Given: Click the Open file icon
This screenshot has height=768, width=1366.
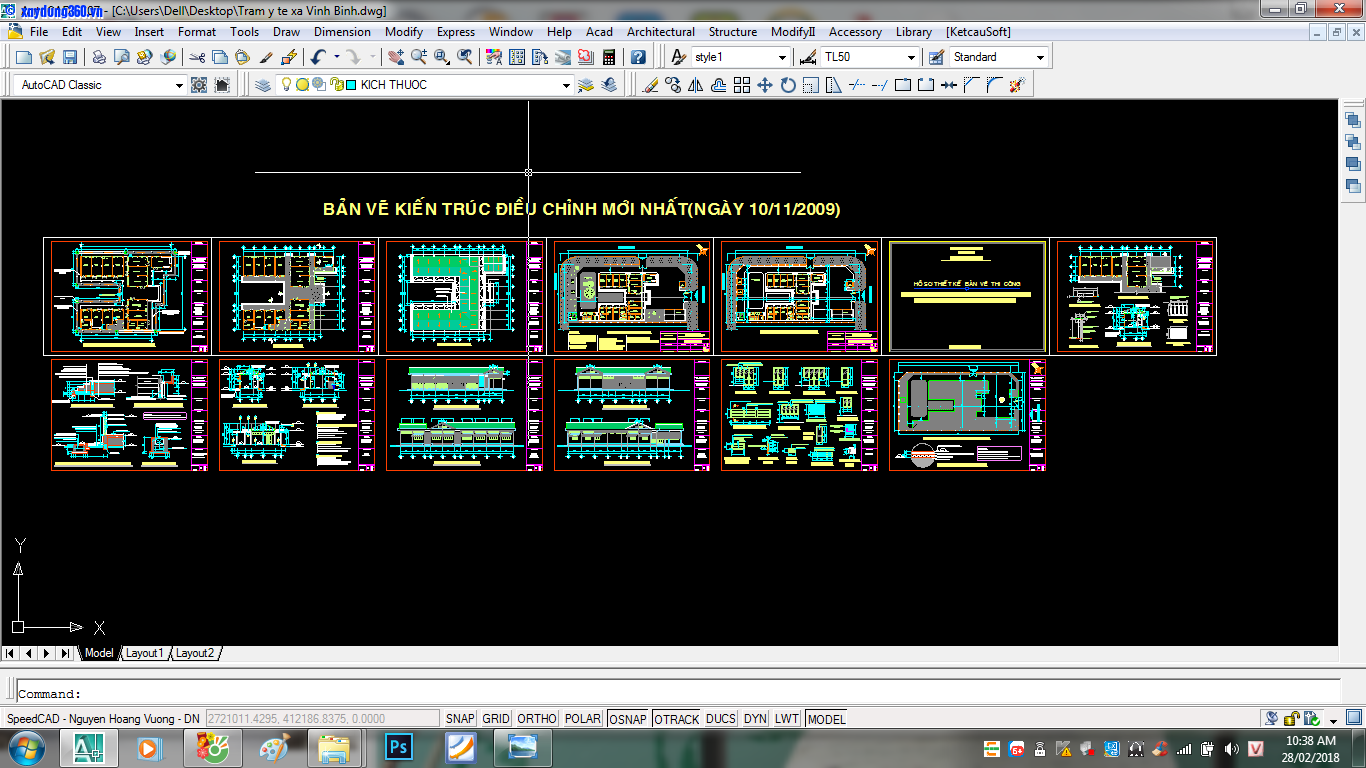Looking at the screenshot, I should pyautogui.click(x=47, y=57).
